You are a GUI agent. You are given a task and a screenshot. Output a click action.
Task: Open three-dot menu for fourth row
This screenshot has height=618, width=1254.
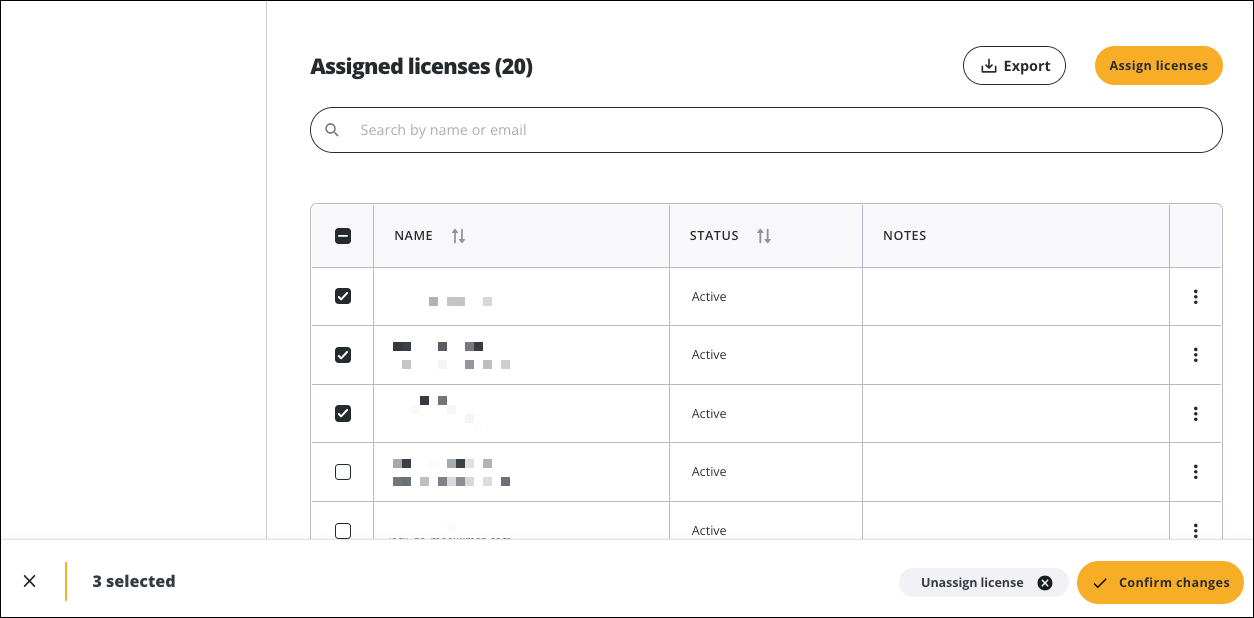1195,472
